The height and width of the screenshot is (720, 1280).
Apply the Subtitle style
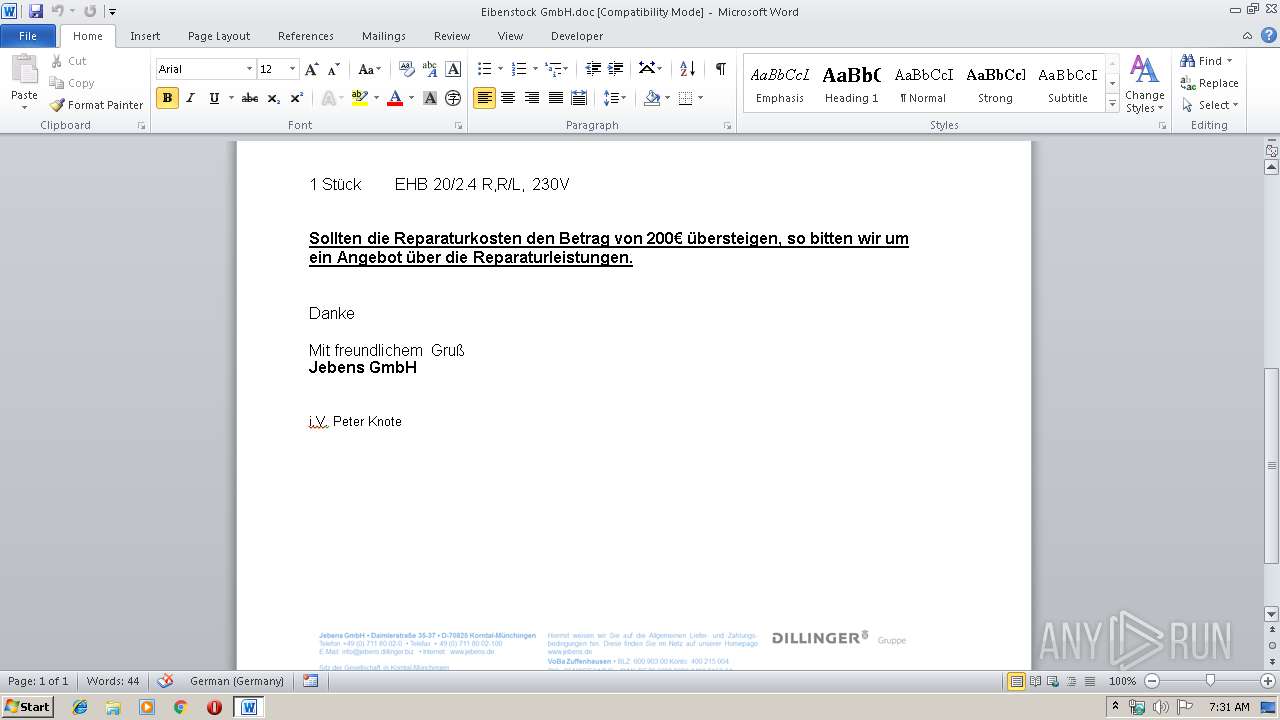[x=1068, y=84]
